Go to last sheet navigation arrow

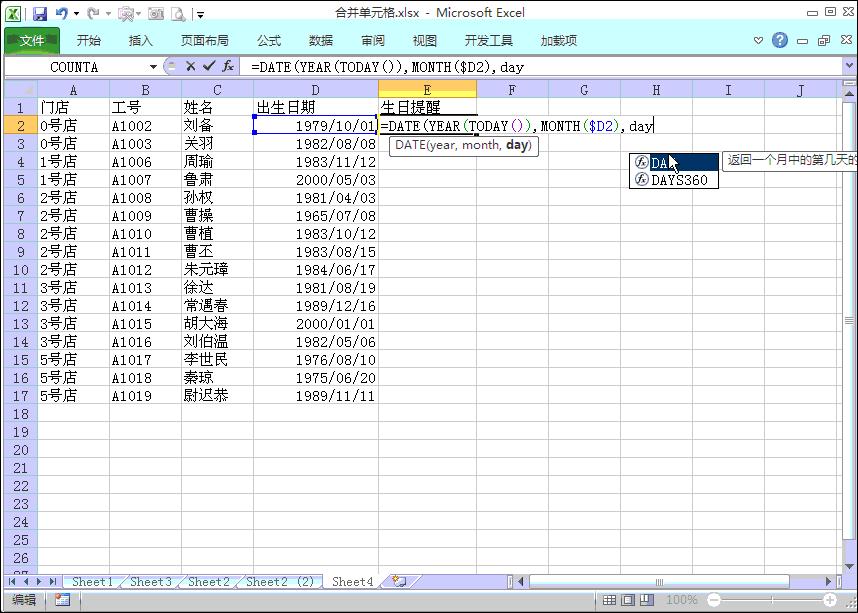(x=53, y=582)
